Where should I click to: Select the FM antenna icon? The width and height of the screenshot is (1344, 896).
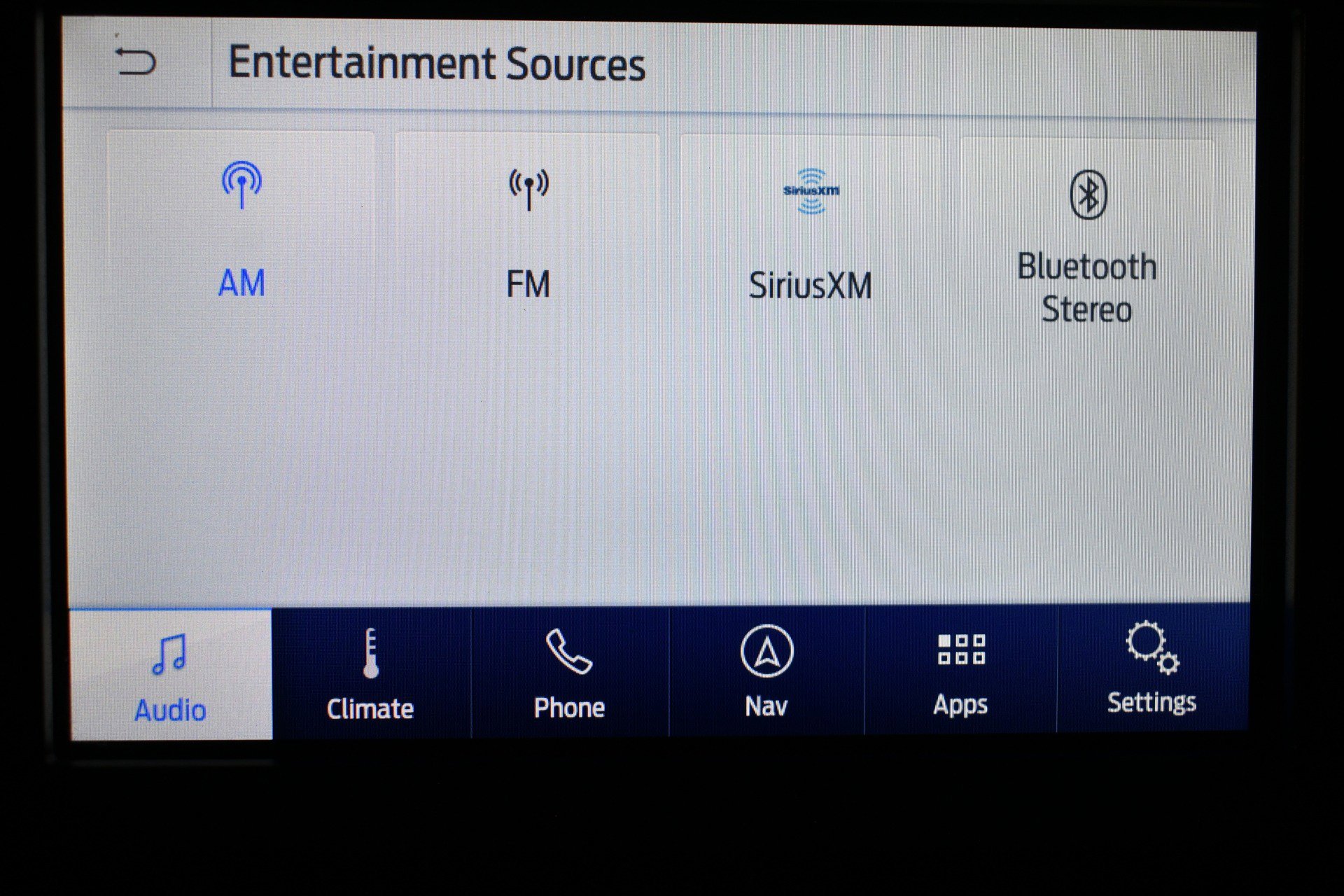coord(528,189)
